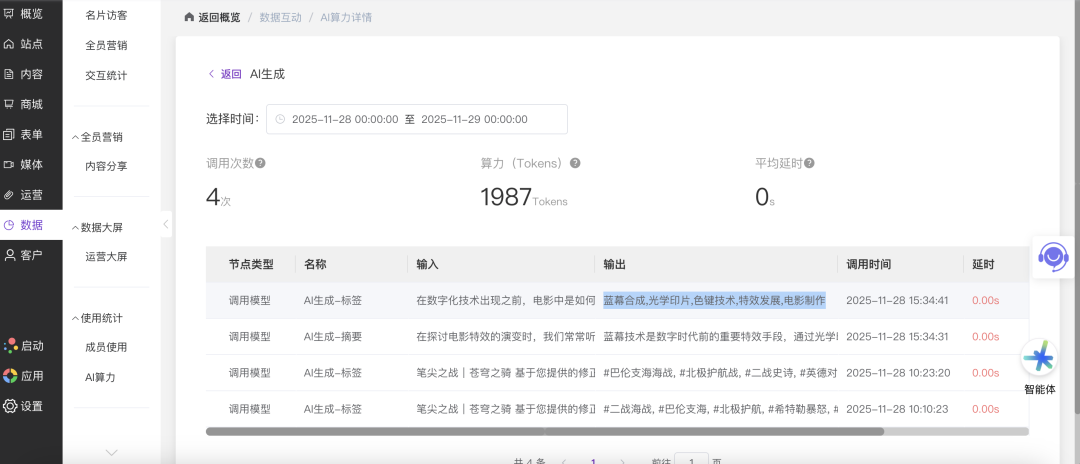
Task: Click the 商城 shopping cart icon
Action: [x=9, y=105]
